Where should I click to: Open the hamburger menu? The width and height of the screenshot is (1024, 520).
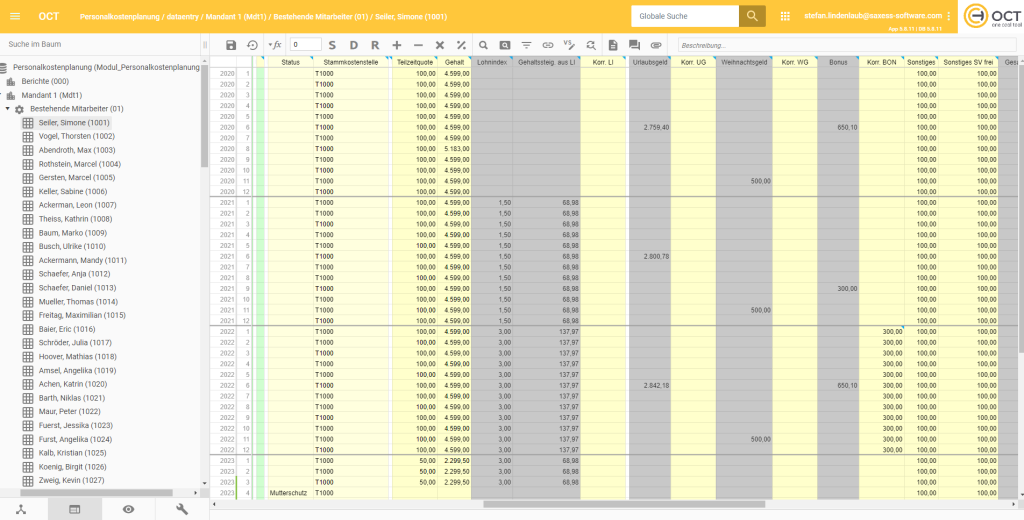pos(15,16)
